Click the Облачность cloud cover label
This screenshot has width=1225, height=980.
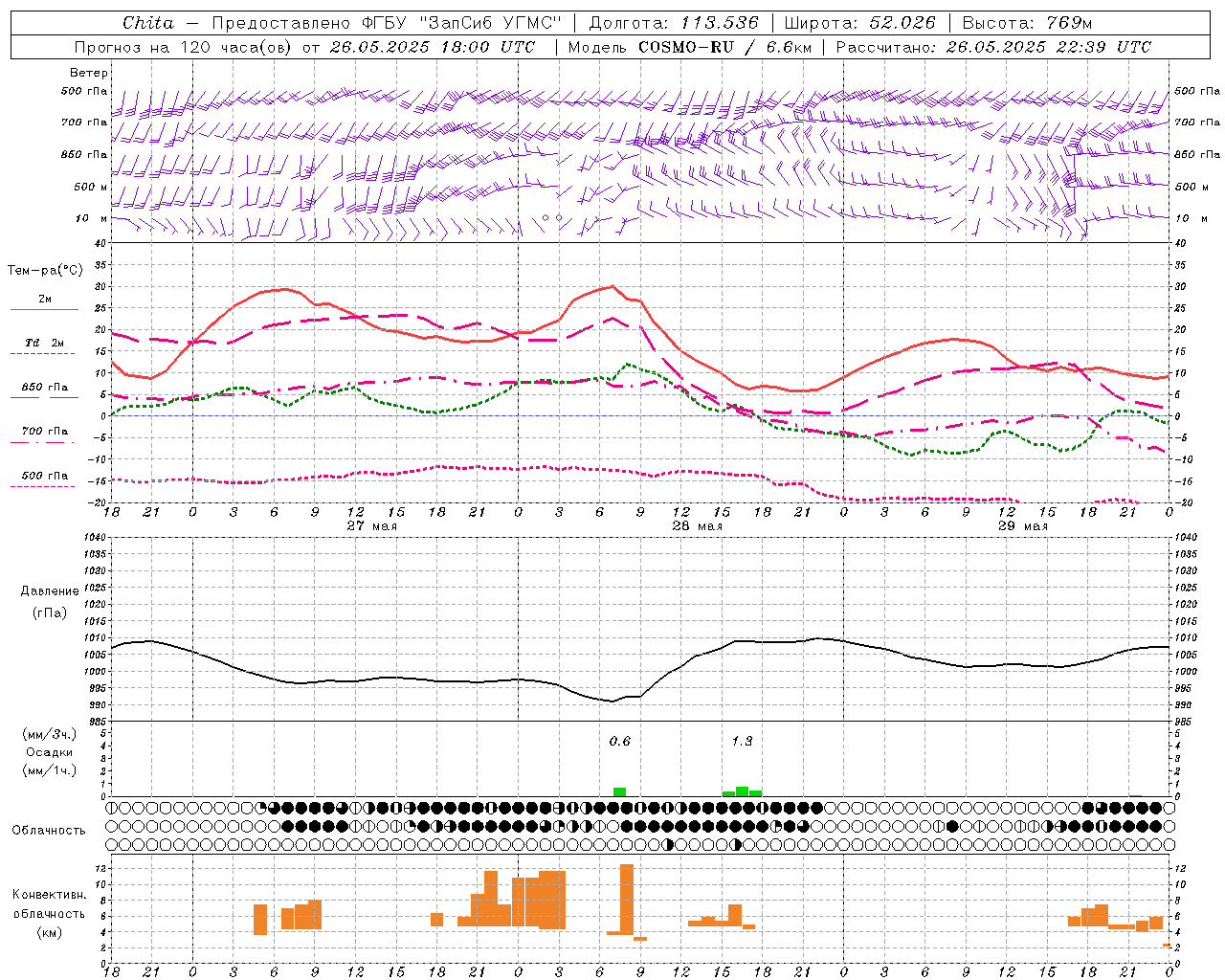point(49,831)
